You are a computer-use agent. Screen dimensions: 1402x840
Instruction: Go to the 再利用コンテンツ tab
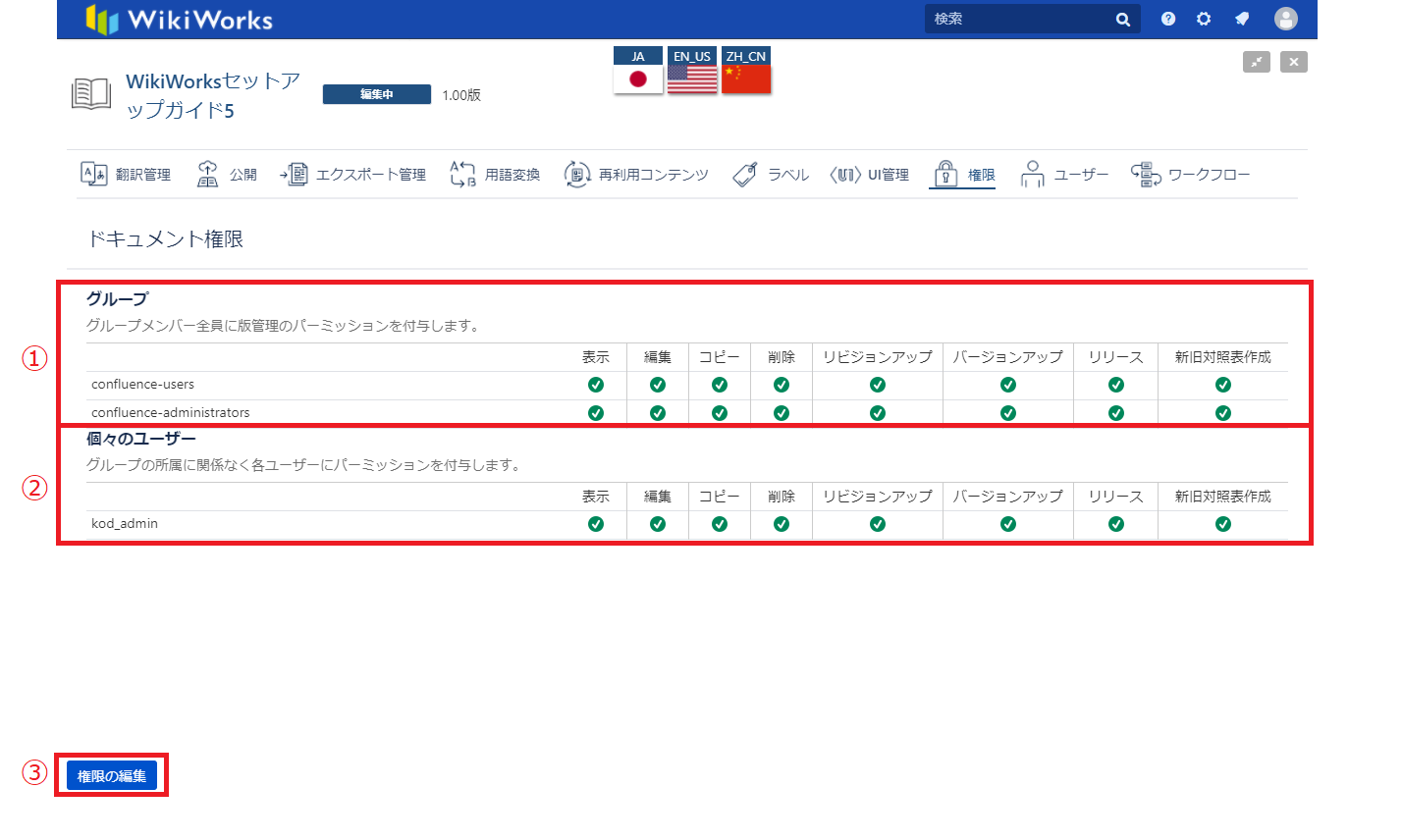tap(636, 175)
